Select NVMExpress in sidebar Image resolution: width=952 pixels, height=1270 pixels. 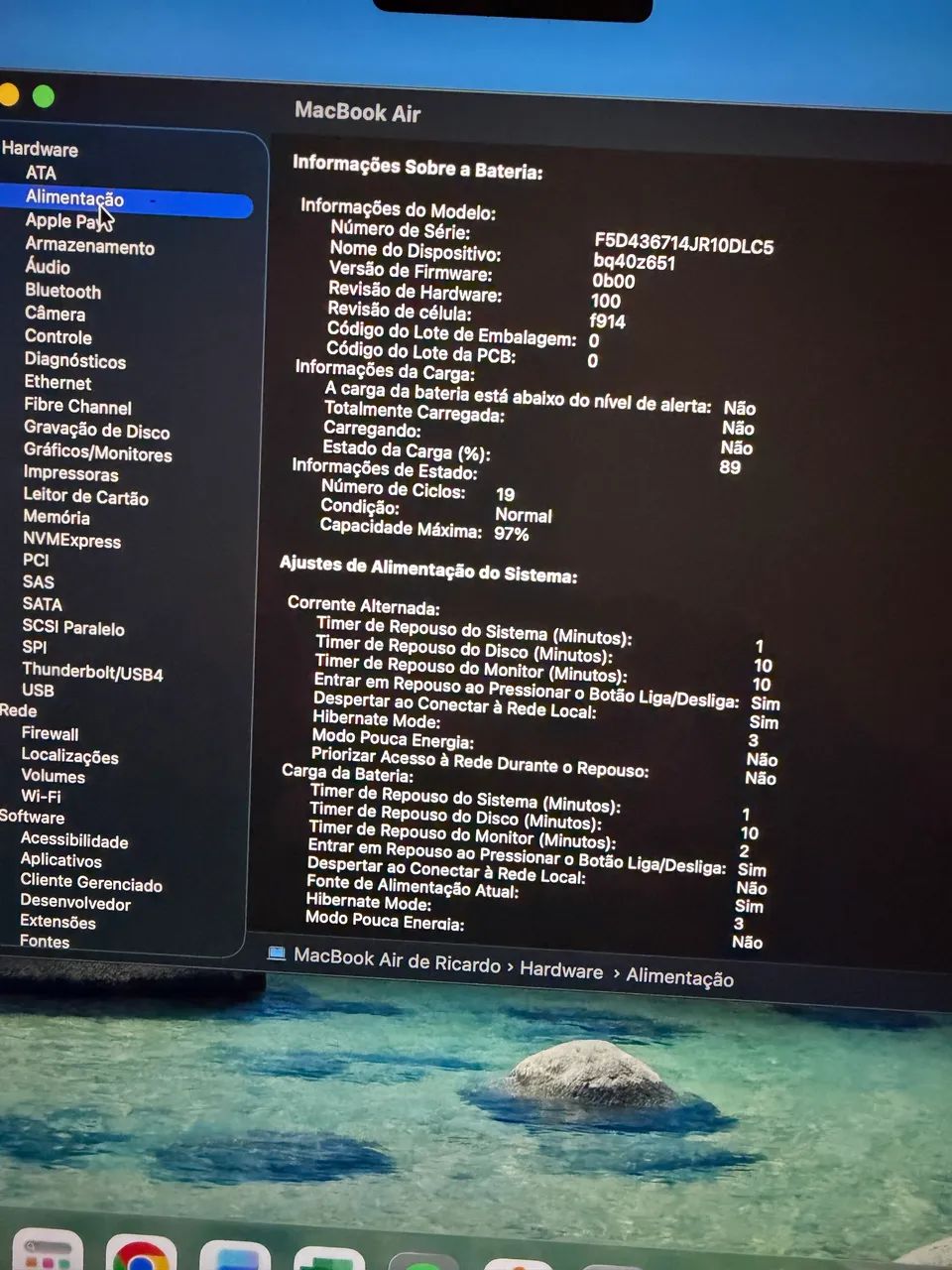[x=71, y=541]
